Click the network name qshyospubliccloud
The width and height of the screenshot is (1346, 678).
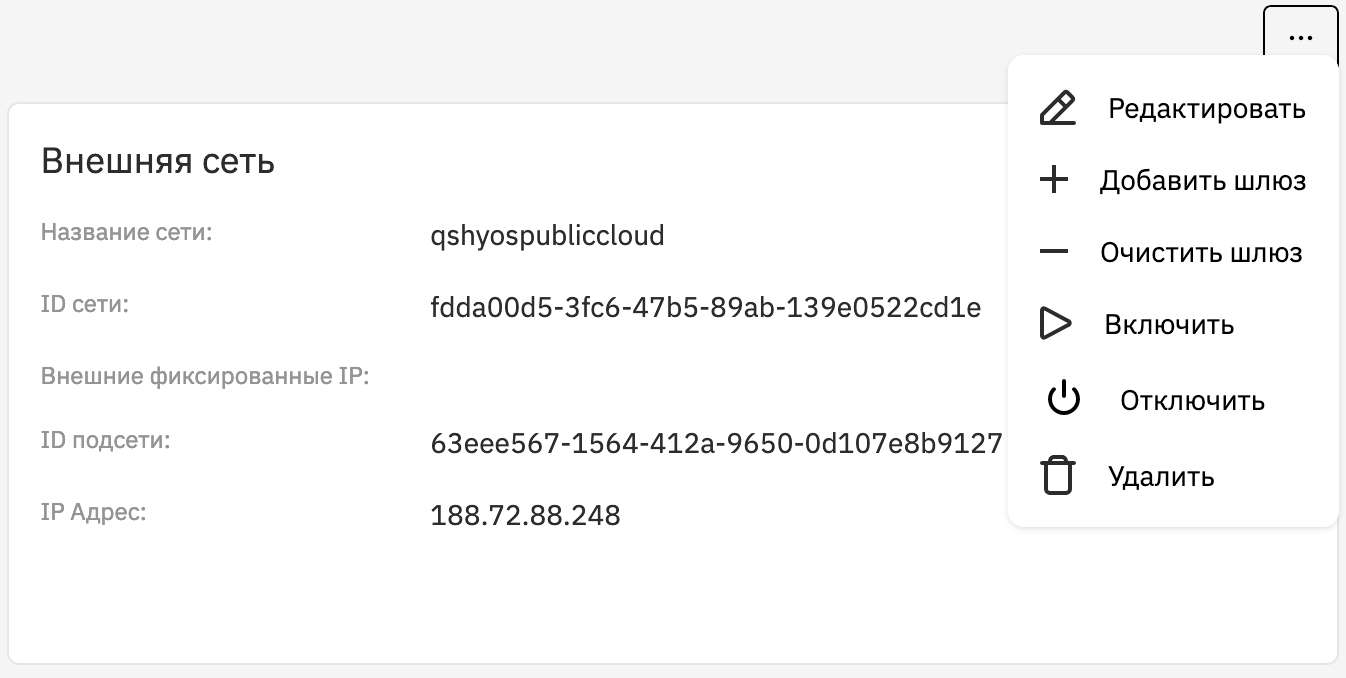(x=547, y=236)
